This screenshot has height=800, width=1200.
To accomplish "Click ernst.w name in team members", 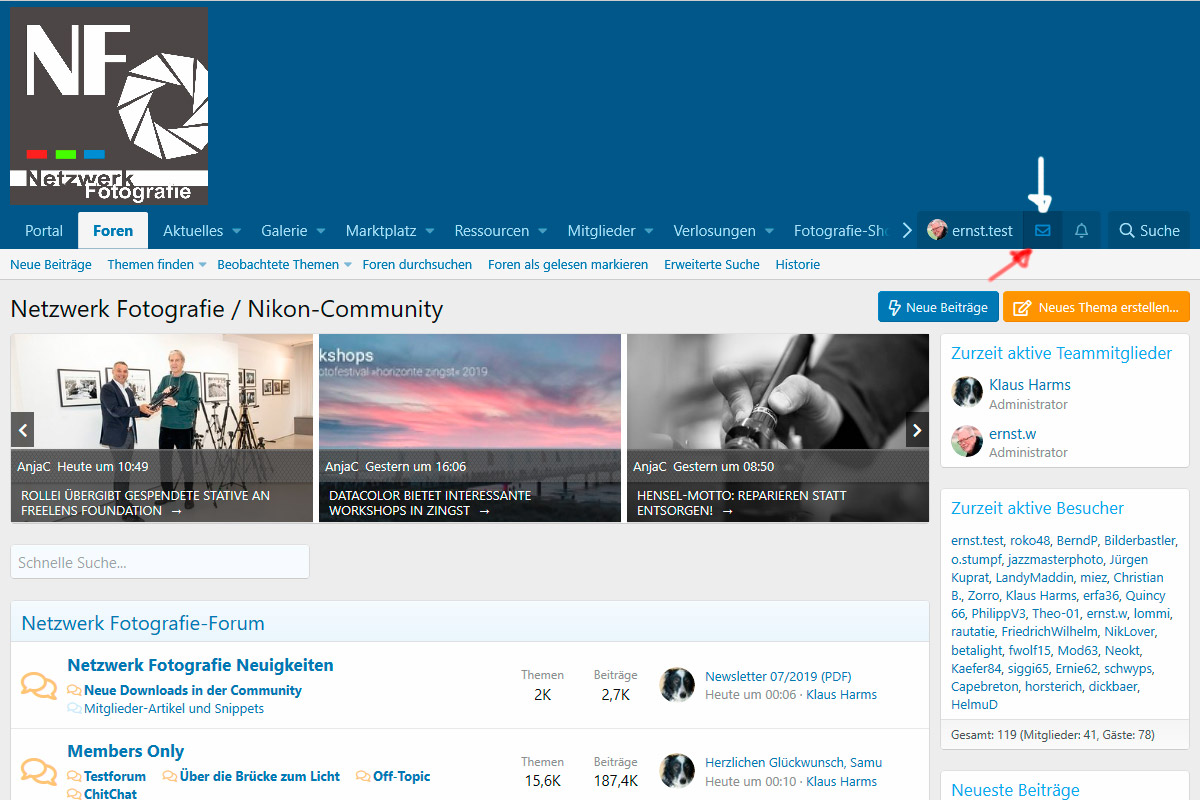I will click(x=1012, y=434).
